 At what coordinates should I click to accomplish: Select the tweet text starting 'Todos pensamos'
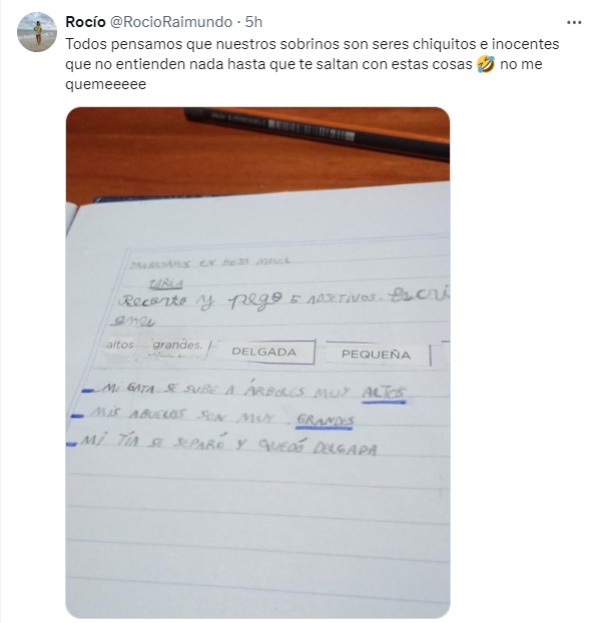[x=312, y=64]
